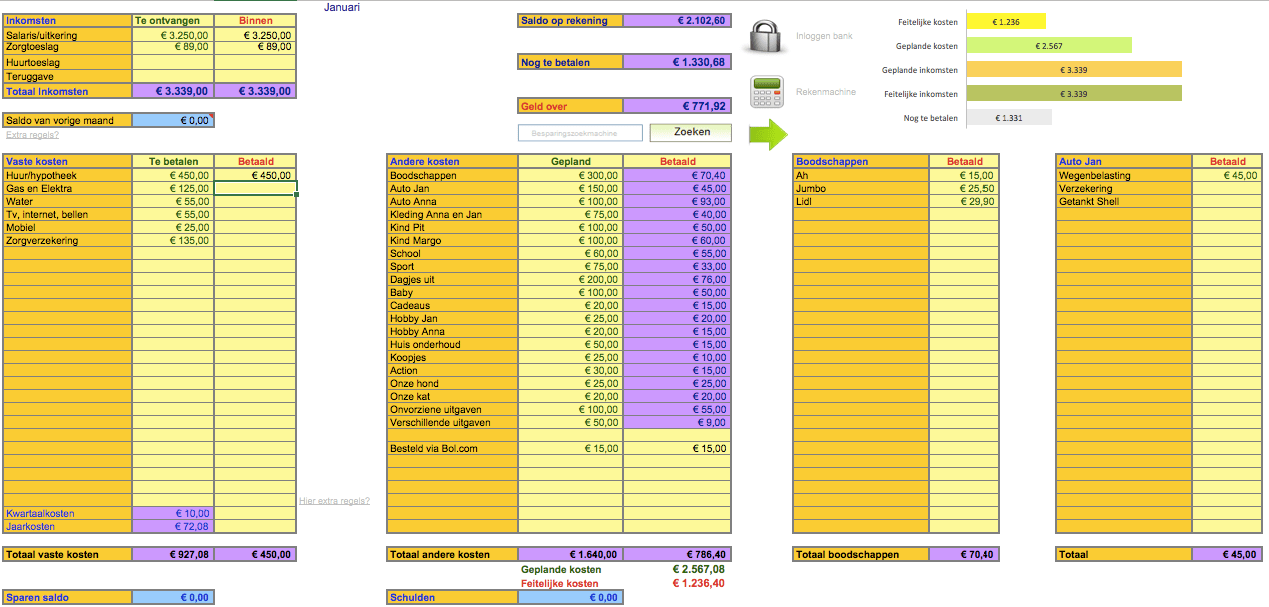Screen dimensions: 1269x607
Task: Select Huur/hypotheek's Betaald cell € 450,00
Action: [x=255, y=176]
